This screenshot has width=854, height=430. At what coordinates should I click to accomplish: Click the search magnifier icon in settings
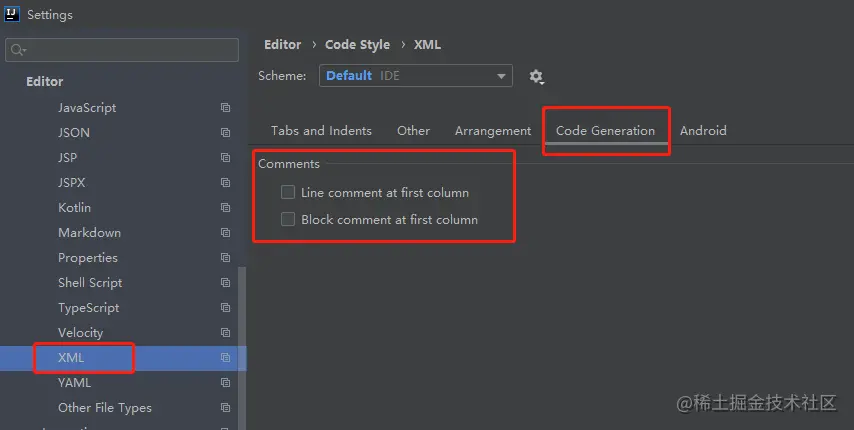pyautogui.click(x=17, y=50)
